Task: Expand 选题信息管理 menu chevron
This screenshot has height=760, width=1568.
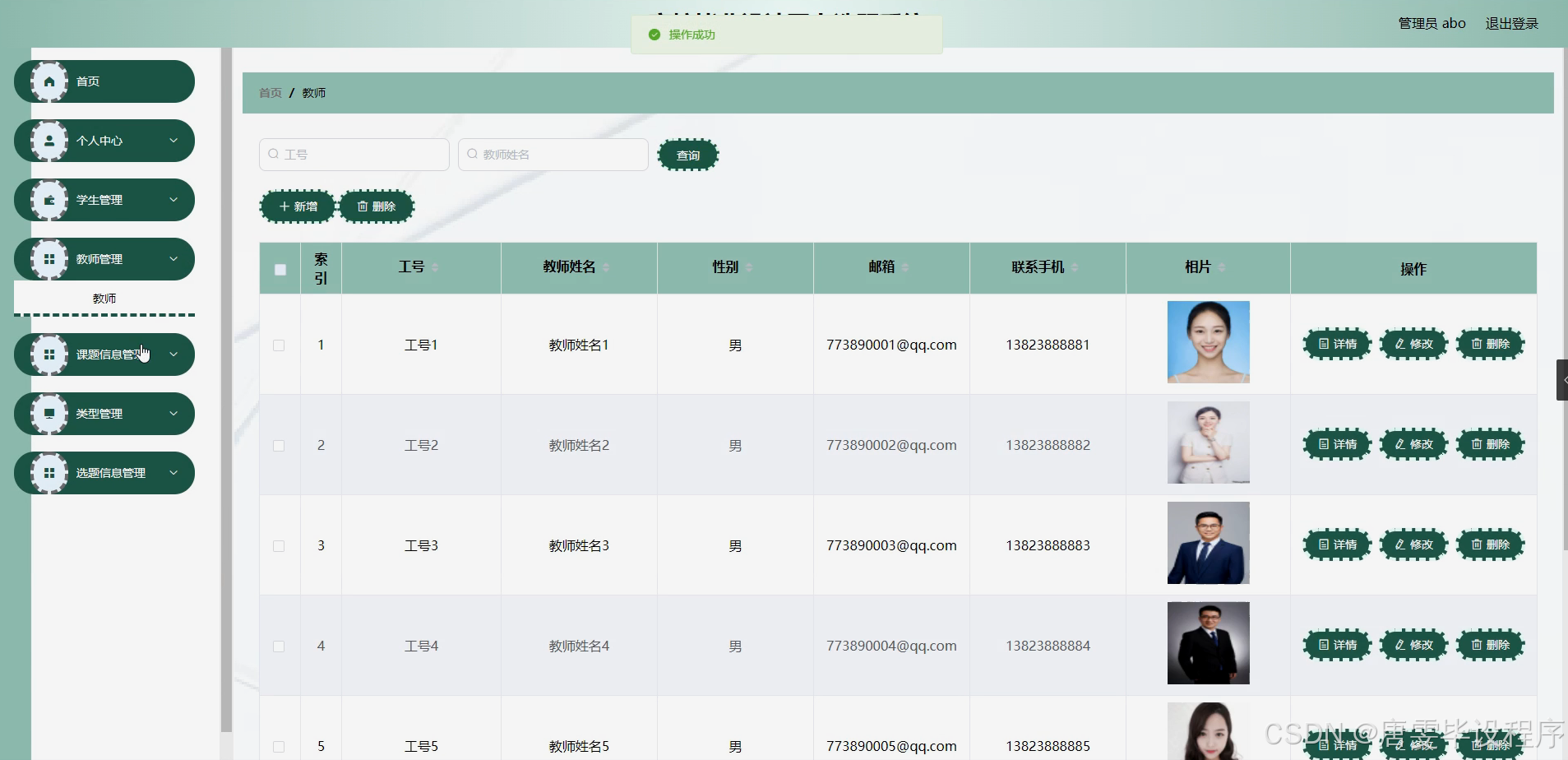Action: [x=173, y=473]
